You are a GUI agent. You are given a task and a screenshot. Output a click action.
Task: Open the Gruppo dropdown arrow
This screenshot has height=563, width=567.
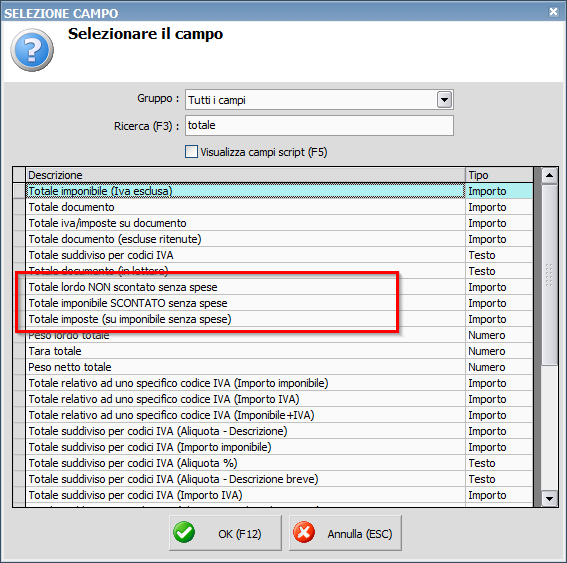click(444, 99)
